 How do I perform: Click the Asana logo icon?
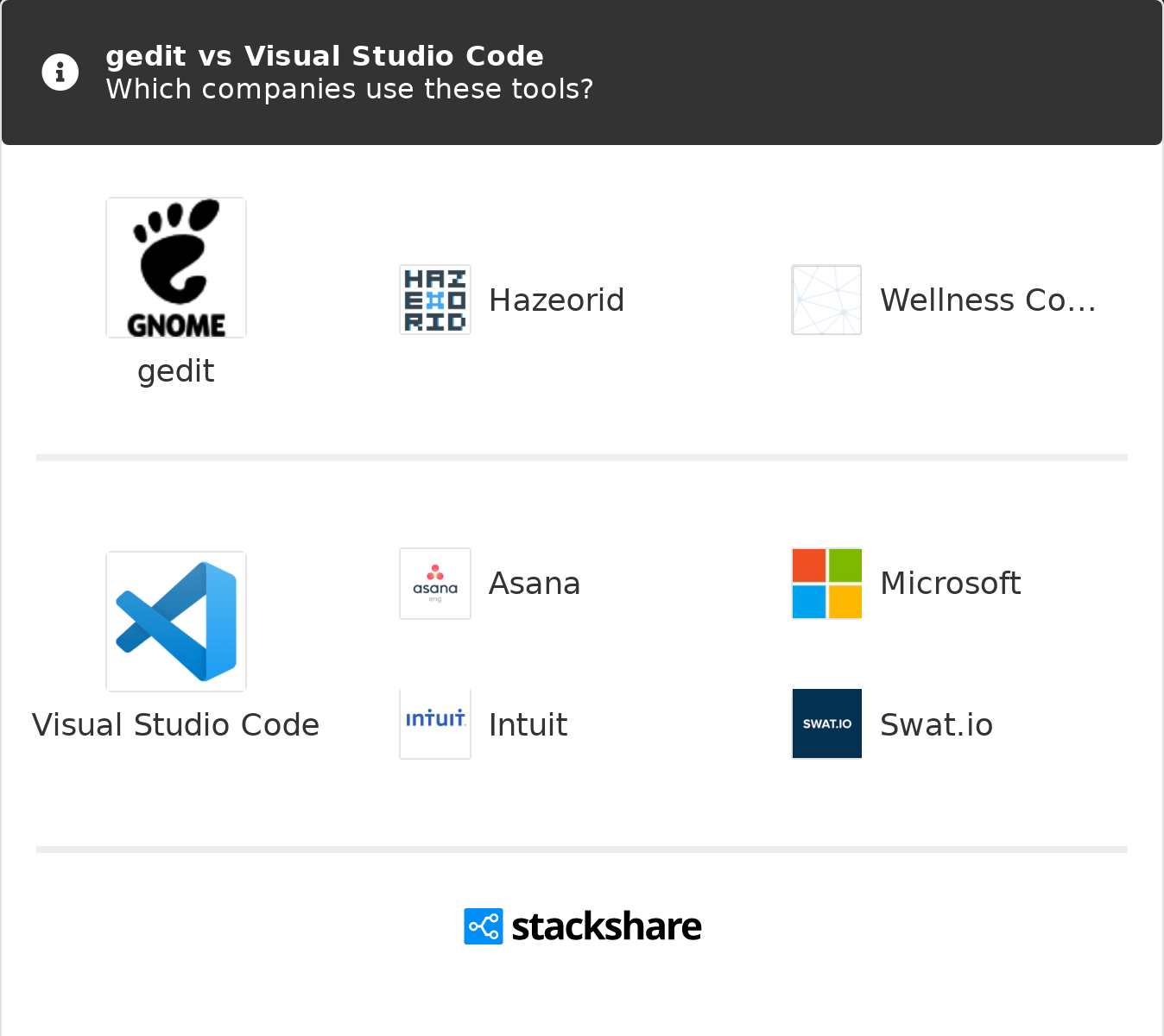tap(435, 584)
